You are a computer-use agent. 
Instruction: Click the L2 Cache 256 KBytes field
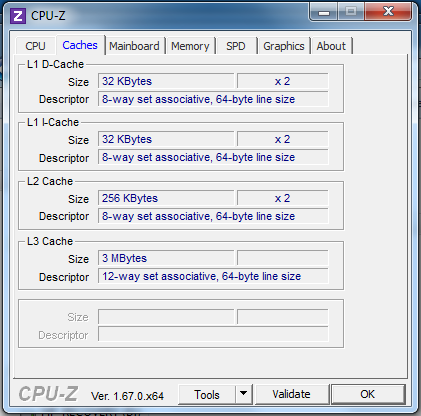[166, 198]
